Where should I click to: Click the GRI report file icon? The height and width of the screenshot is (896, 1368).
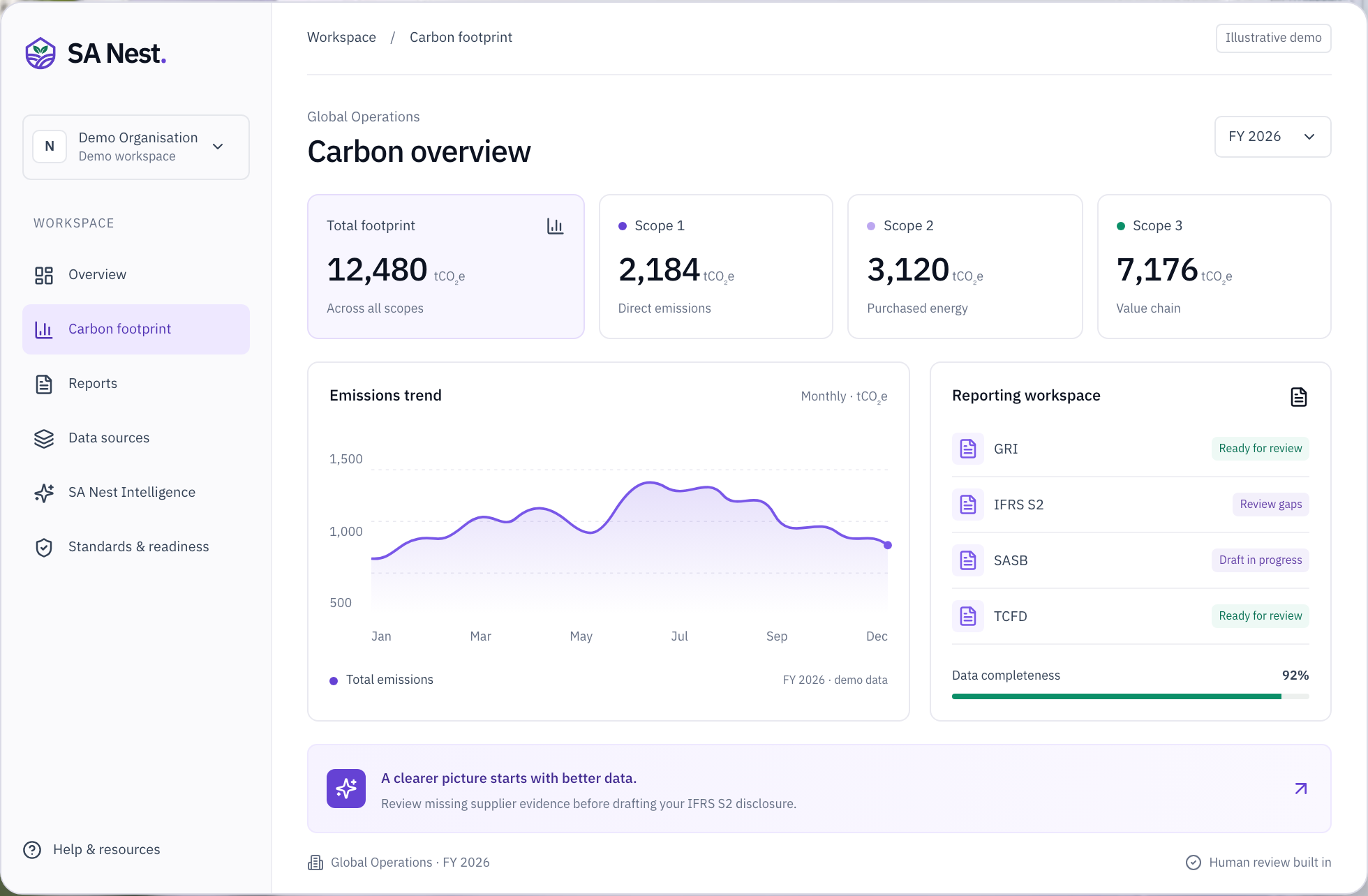968,449
